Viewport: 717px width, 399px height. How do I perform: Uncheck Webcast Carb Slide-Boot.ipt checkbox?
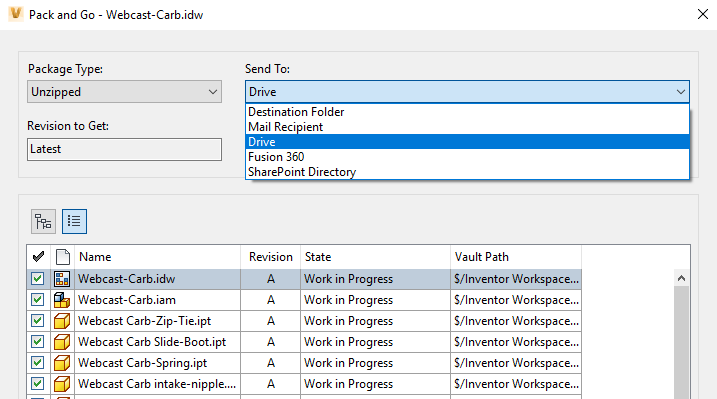coord(37,341)
